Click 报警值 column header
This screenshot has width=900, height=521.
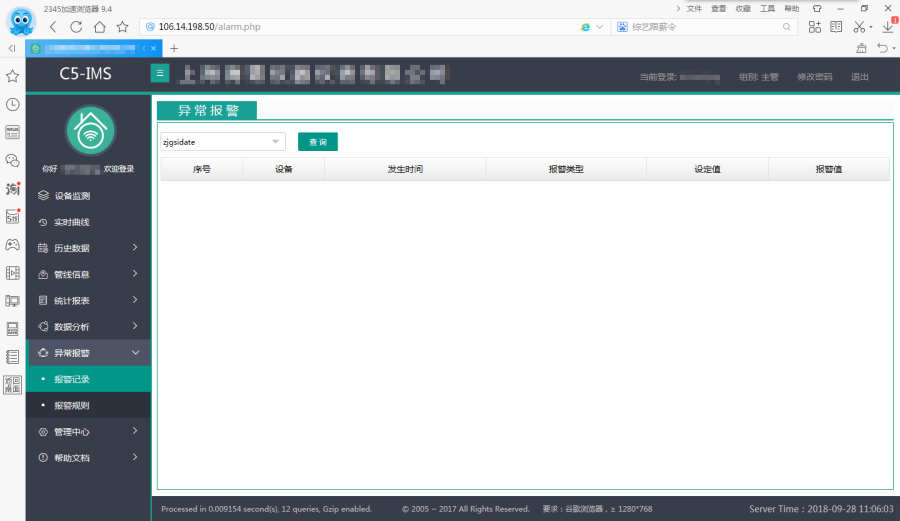coord(829,169)
